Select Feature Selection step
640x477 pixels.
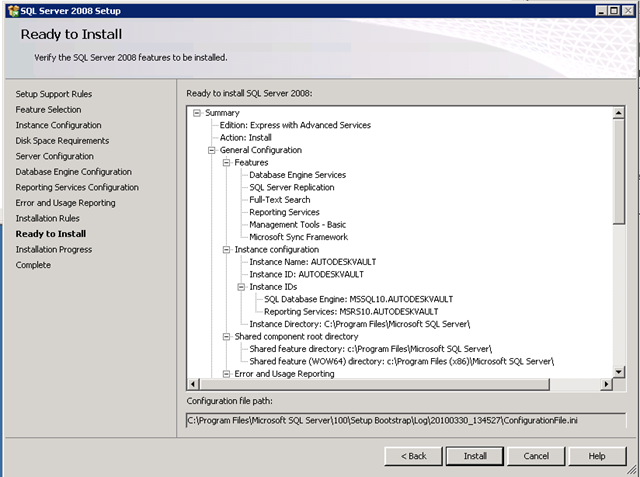point(48,109)
